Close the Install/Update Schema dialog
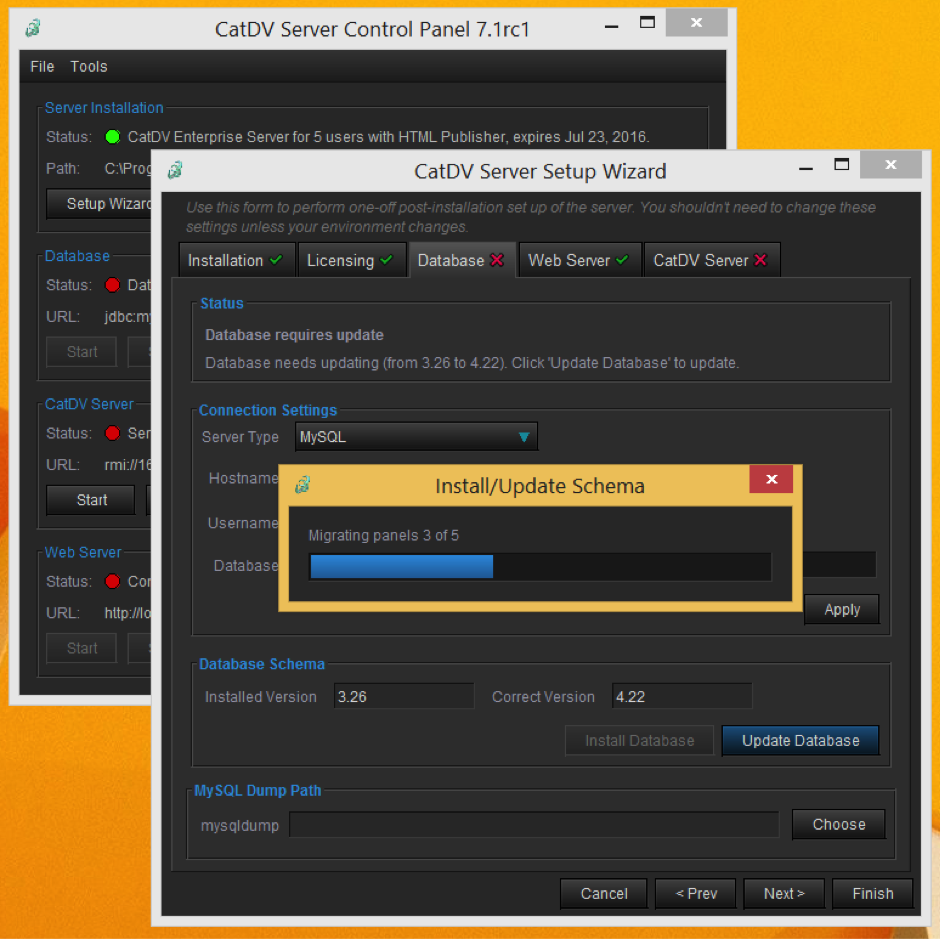The width and height of the screenshot is (941, 939). (771, 480)
